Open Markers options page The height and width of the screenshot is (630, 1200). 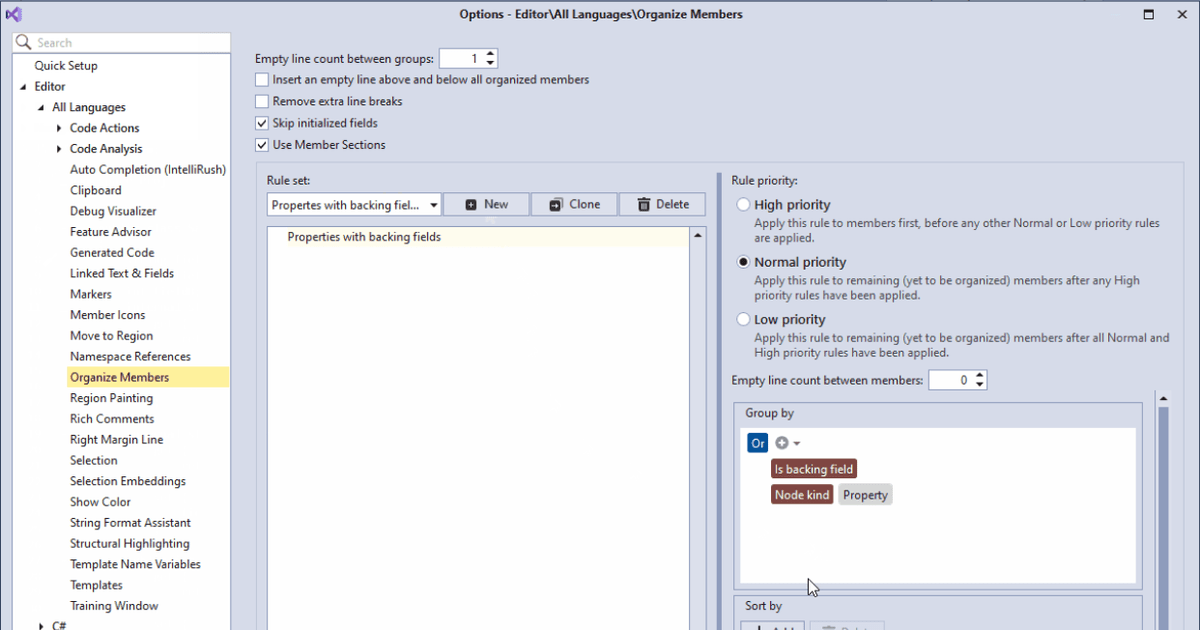(x=91, y=294)
